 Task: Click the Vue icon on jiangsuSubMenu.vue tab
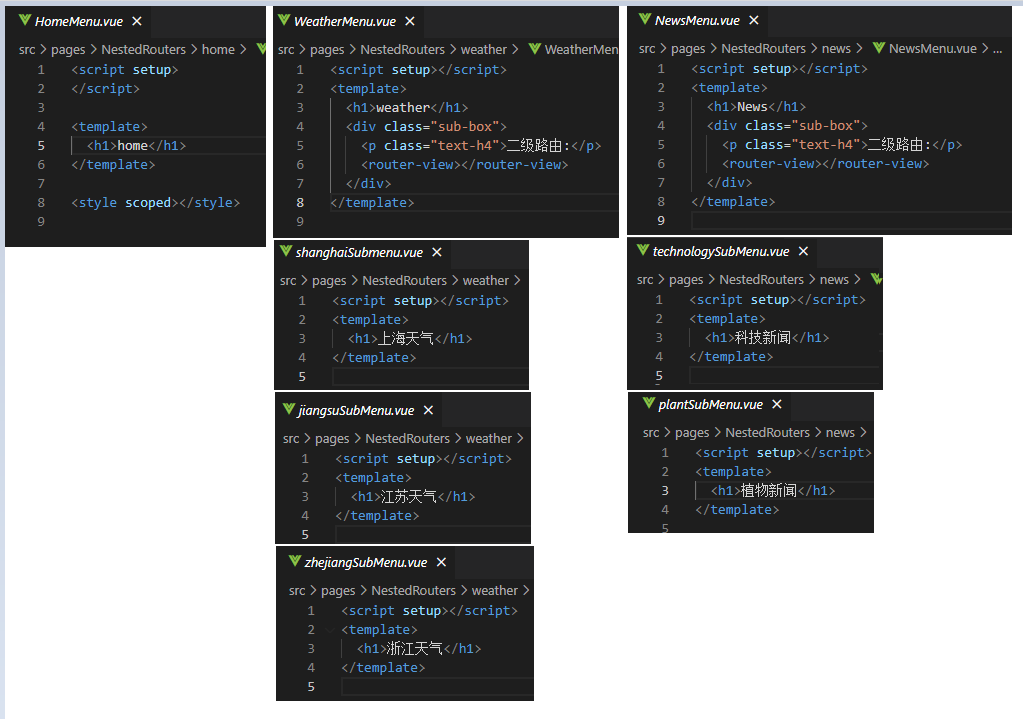[x=289, y=409]
